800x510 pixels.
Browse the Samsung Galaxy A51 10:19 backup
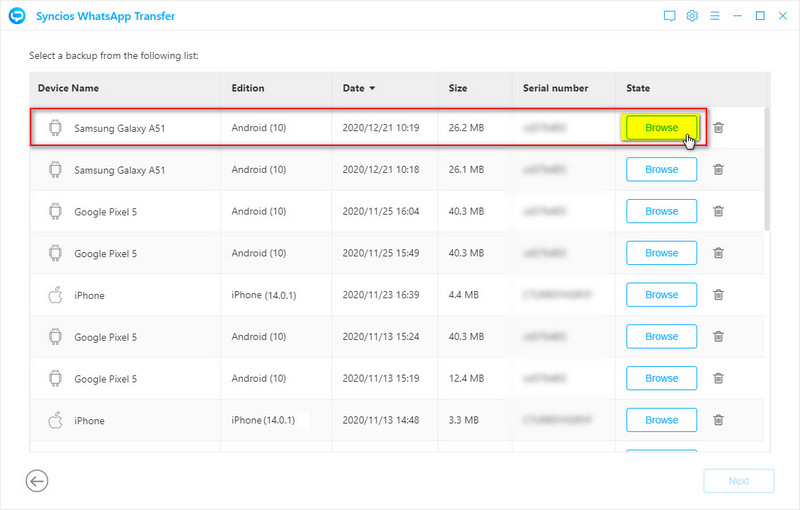tap(661, 128)
